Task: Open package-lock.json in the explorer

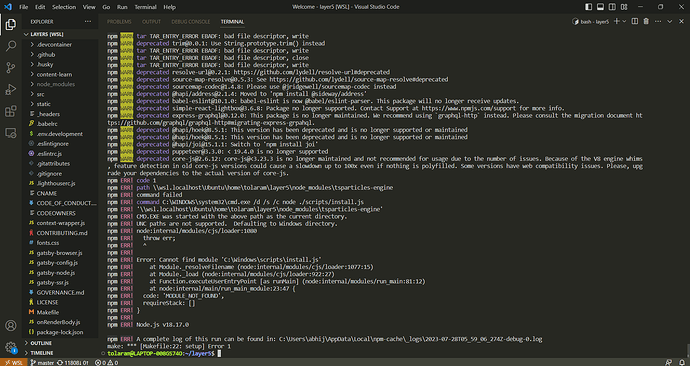Action: [x=60, y=332]
